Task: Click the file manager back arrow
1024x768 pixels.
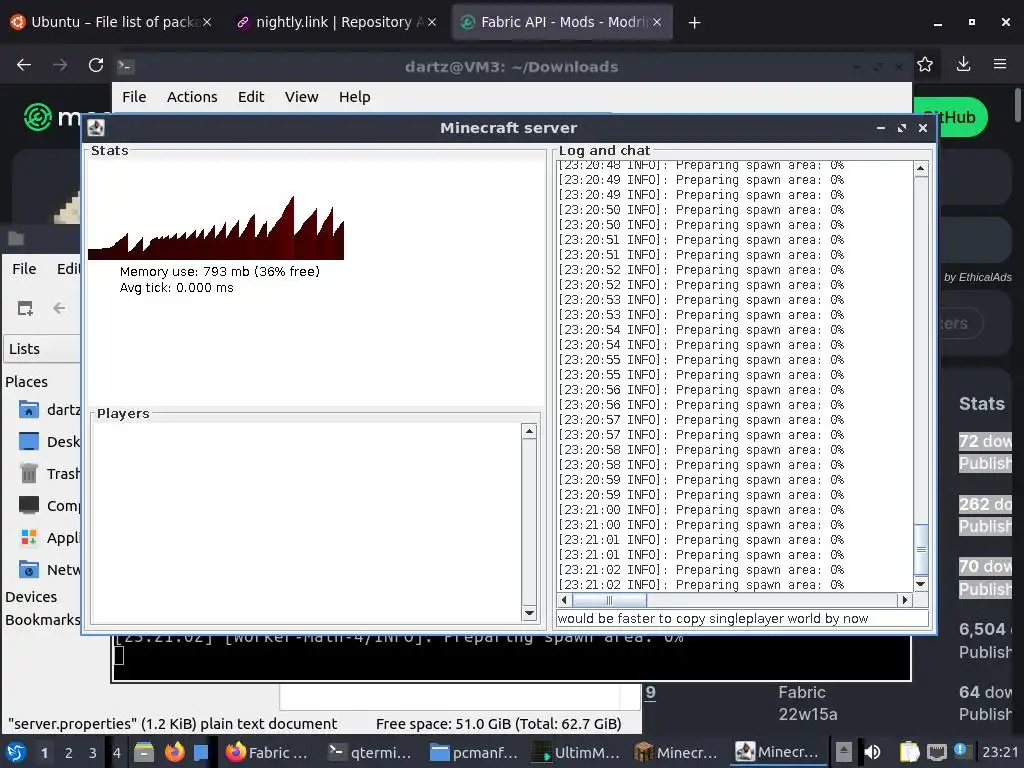Action: coord(59,308)
